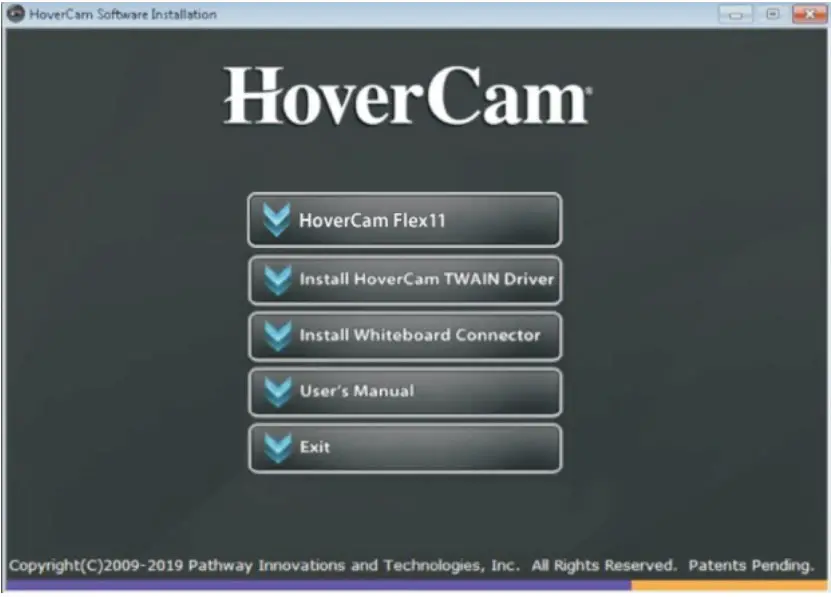
Task: Maximize the HoverCam installation window
Action: coord(772,14)
